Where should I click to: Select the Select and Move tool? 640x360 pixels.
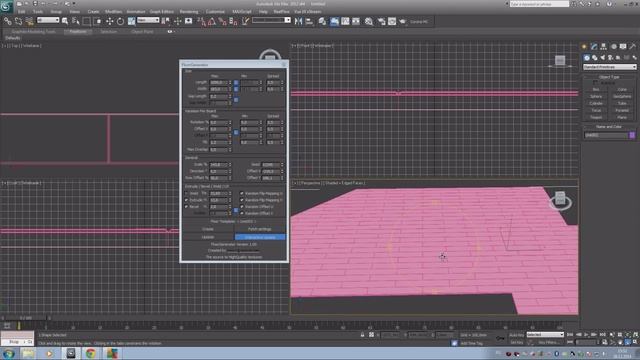click(x=109, y=21)
